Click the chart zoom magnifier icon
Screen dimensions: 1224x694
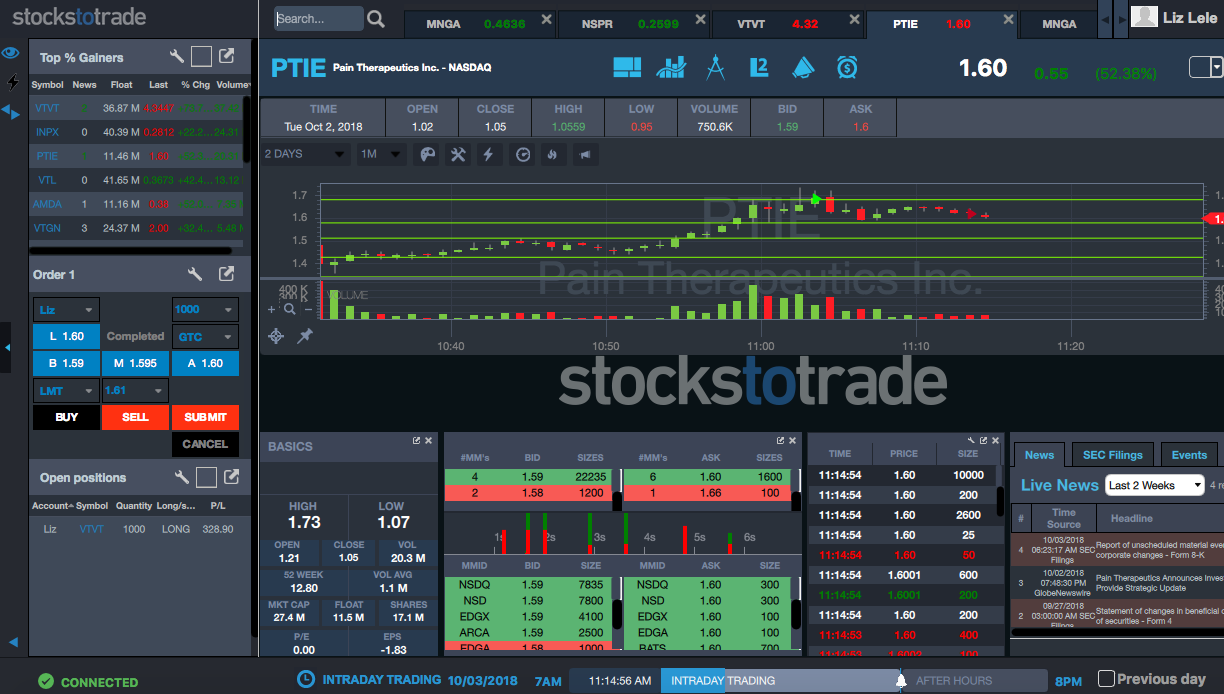click(290, 309)
